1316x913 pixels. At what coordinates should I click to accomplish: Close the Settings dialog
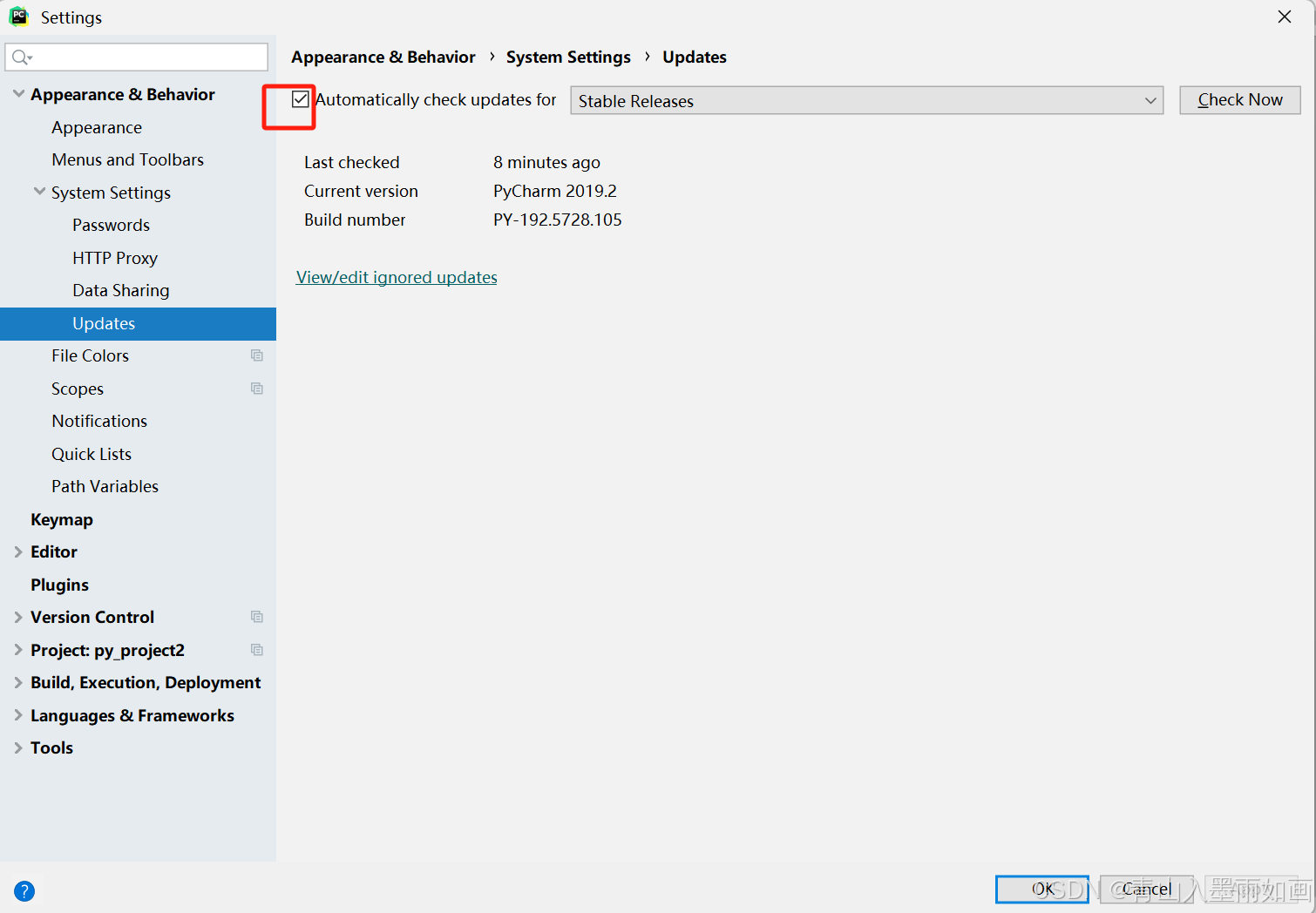[1285, 17]
